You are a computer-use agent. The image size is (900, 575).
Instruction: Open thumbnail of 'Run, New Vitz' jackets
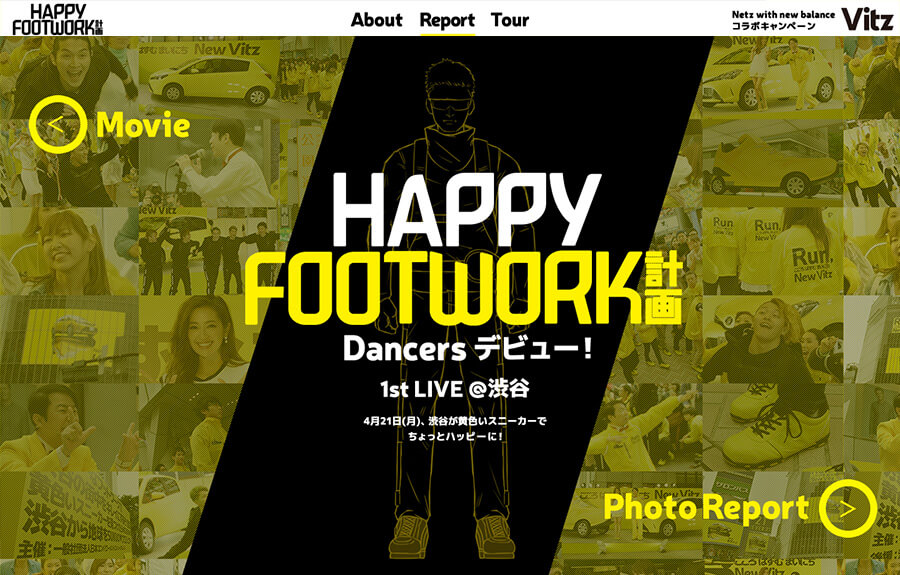point(773,251)
